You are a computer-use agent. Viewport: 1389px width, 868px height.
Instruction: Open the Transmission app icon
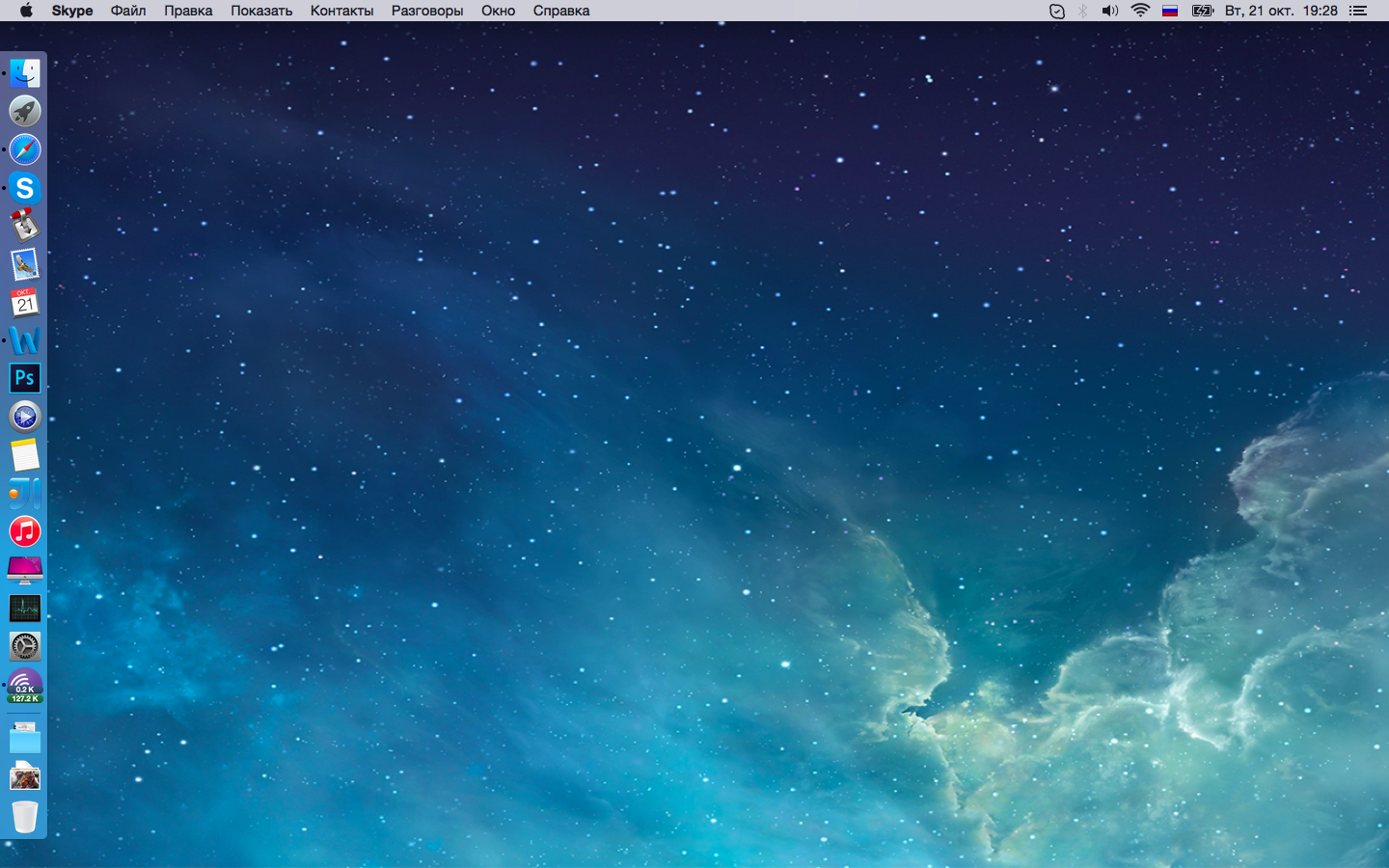point(25,226)
